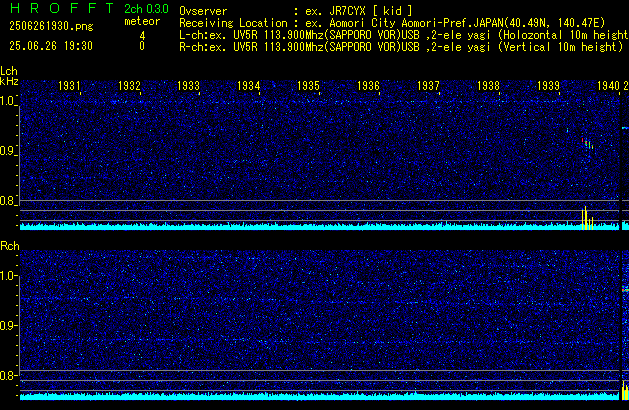This screenshot has height=410, width=629.
Task: Click the 1.0 label on Rch axis
Action: click(8, 276)
